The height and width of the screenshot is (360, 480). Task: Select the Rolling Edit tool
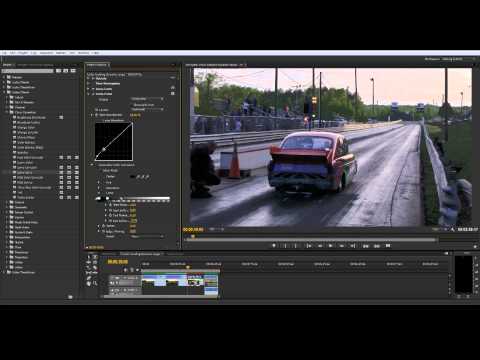[x=95, y=262]
